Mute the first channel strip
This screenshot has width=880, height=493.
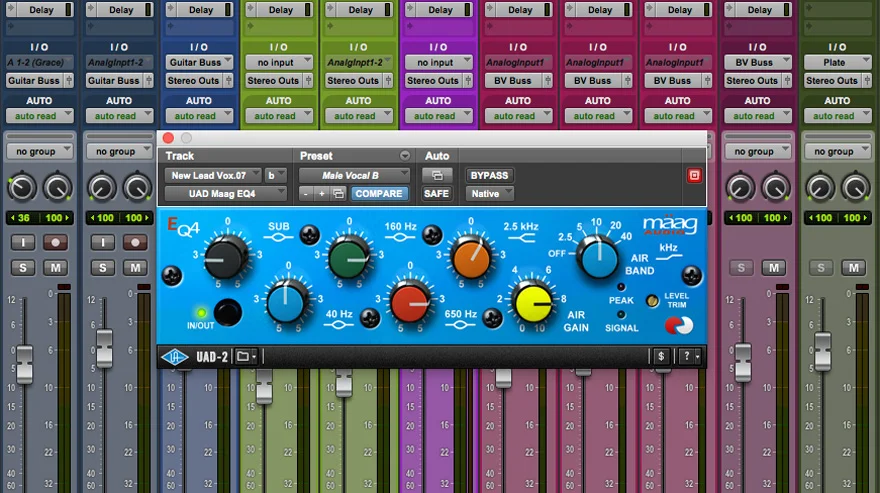(x=56, y=268)
